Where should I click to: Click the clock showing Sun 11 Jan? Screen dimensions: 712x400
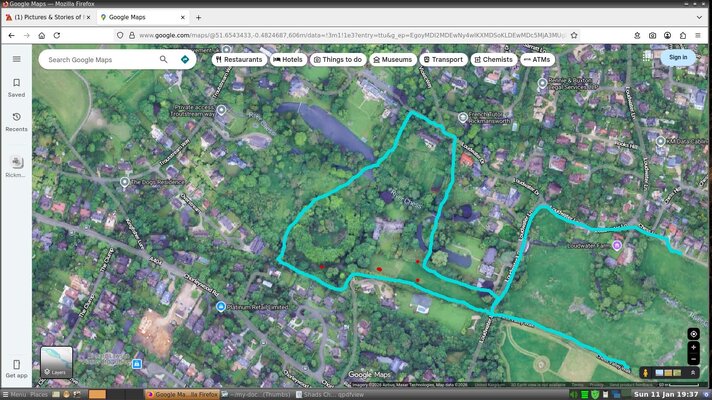coord(666,395)
